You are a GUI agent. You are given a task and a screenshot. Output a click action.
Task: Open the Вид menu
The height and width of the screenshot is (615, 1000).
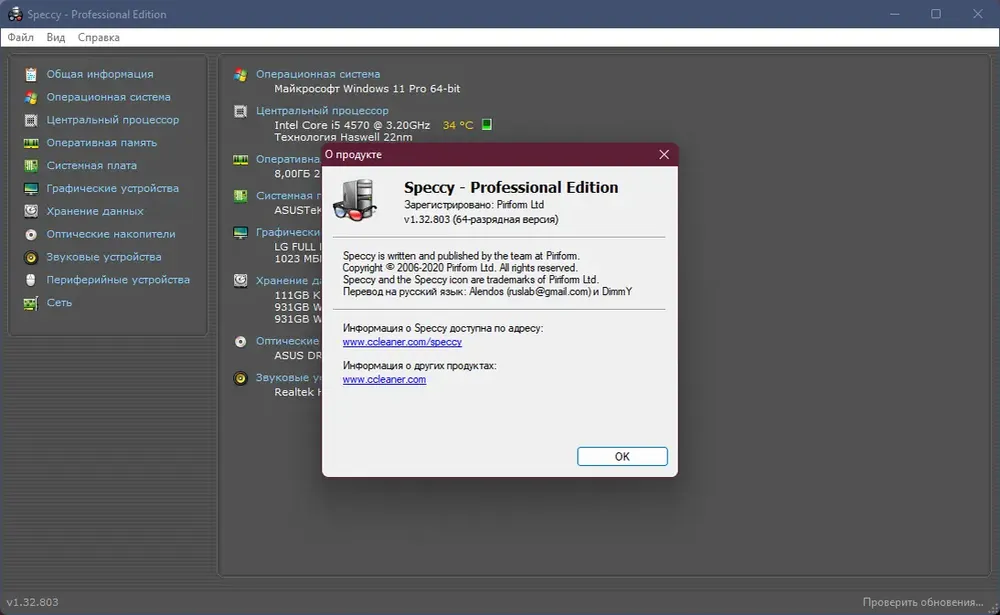[x=56, y=38]
